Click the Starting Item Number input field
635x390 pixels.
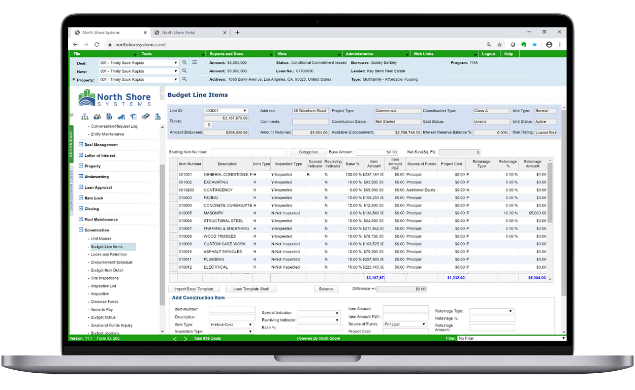point(249,152)
